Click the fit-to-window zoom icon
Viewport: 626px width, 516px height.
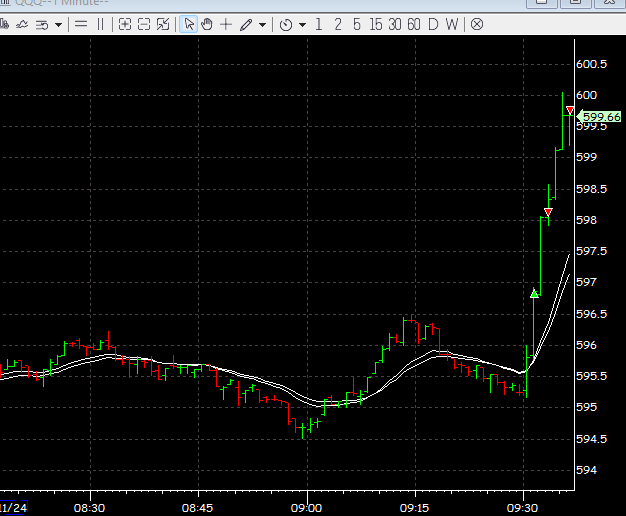(x=163, y=24)
